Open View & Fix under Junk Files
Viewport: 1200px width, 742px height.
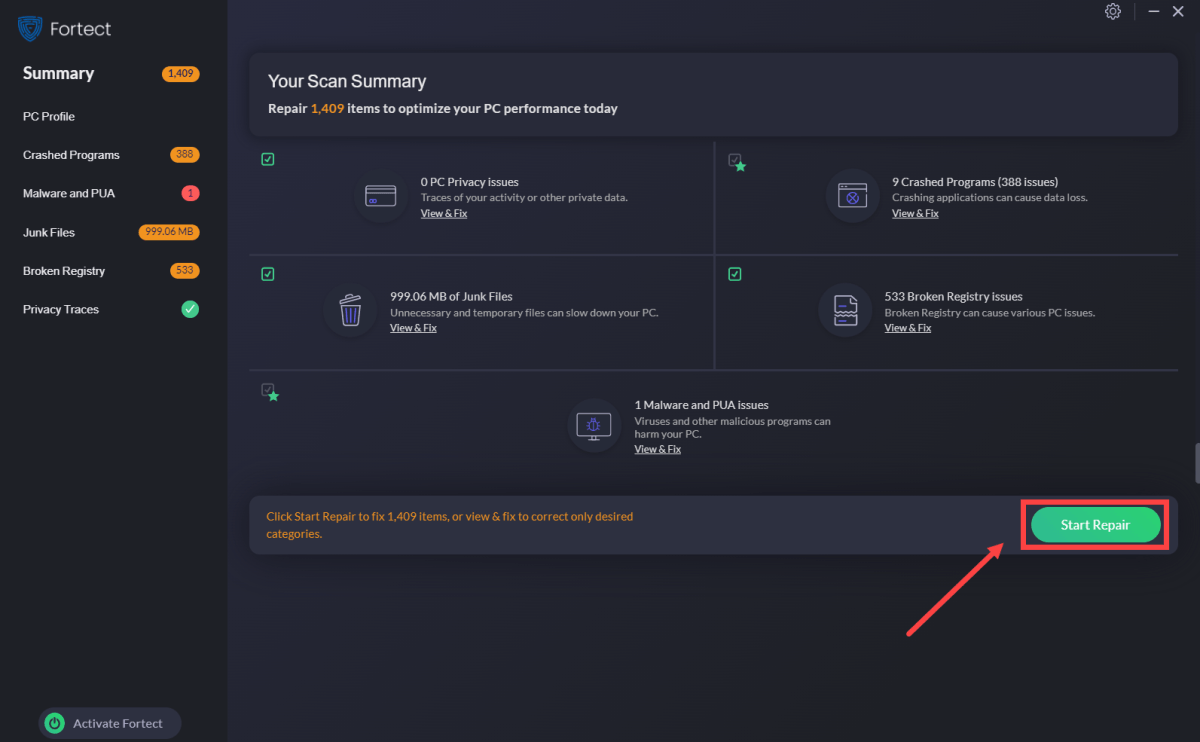click(413, 327)
